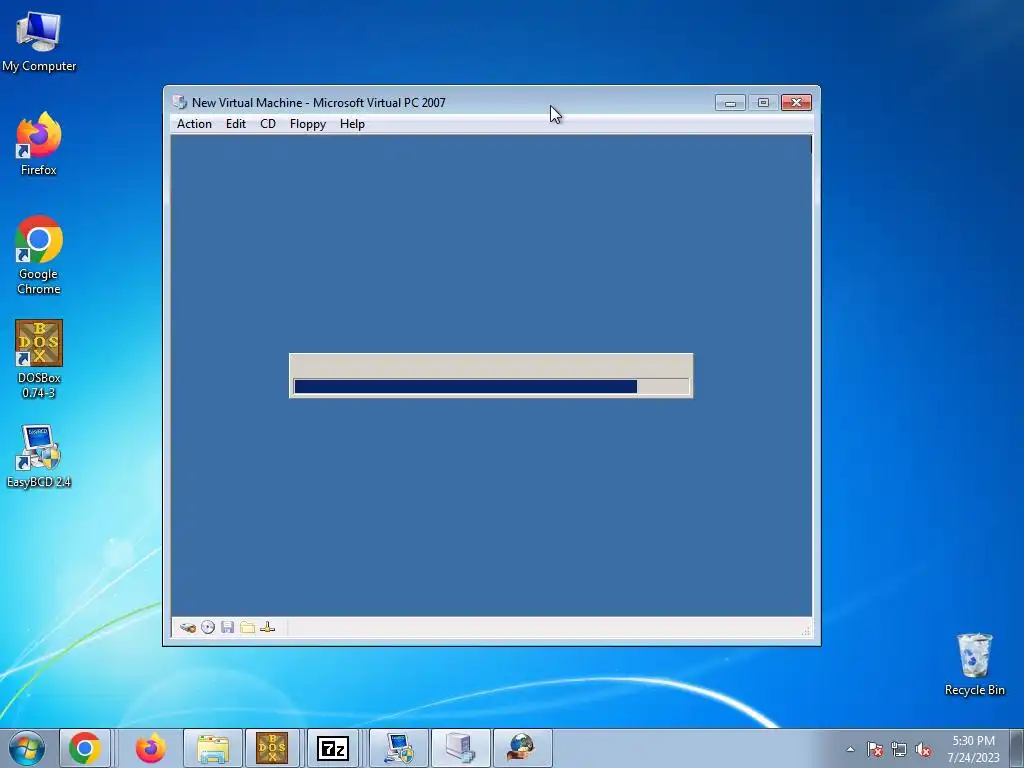The width and height of the screenshot is (1024, 768).
Task: Close the New Virtual Machine window
Action: 796,103
